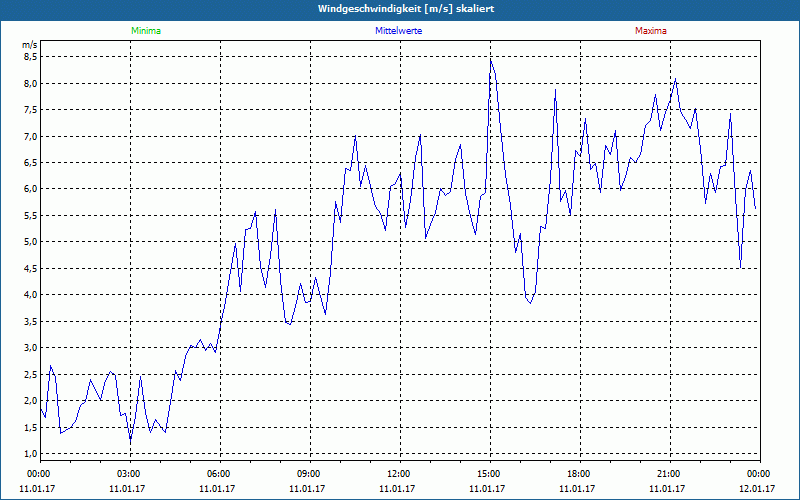Click the m/s unit label
Viewport: 800px width, 500px height.
[30, 45]
